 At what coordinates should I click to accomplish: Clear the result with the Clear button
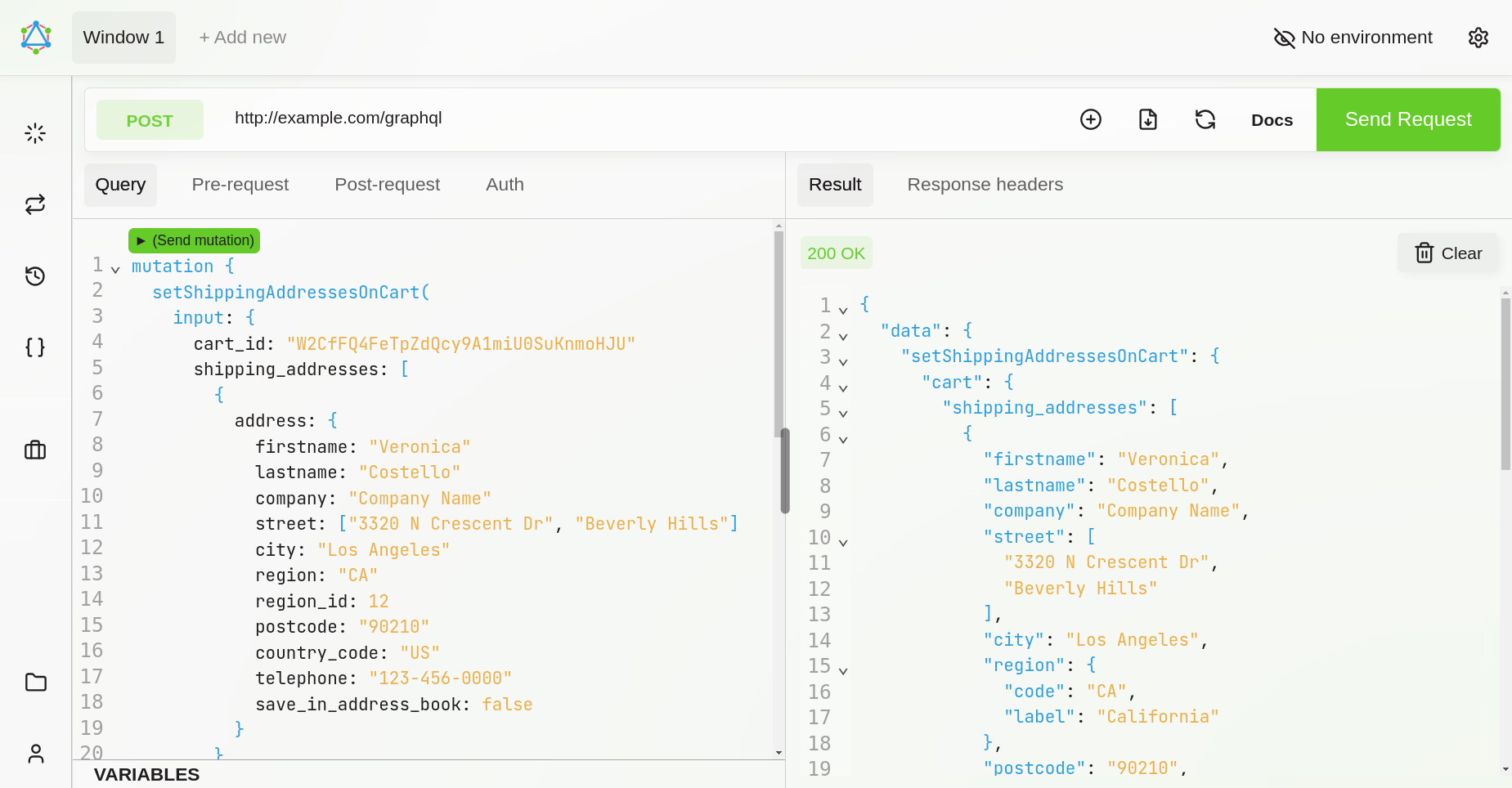tap(1448, 253)
